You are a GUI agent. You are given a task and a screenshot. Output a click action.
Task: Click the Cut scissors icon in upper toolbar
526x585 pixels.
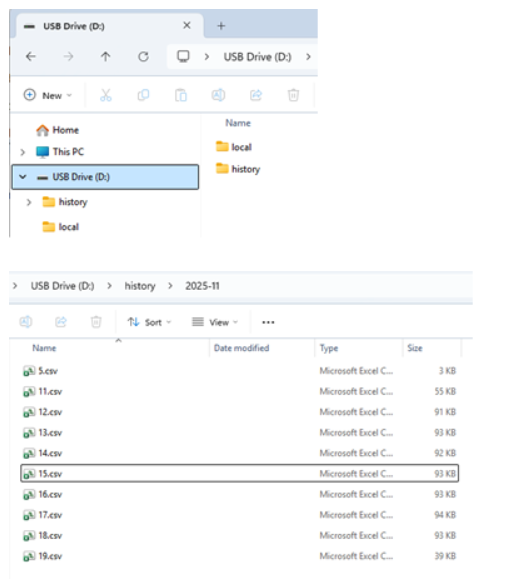[106, 95]
